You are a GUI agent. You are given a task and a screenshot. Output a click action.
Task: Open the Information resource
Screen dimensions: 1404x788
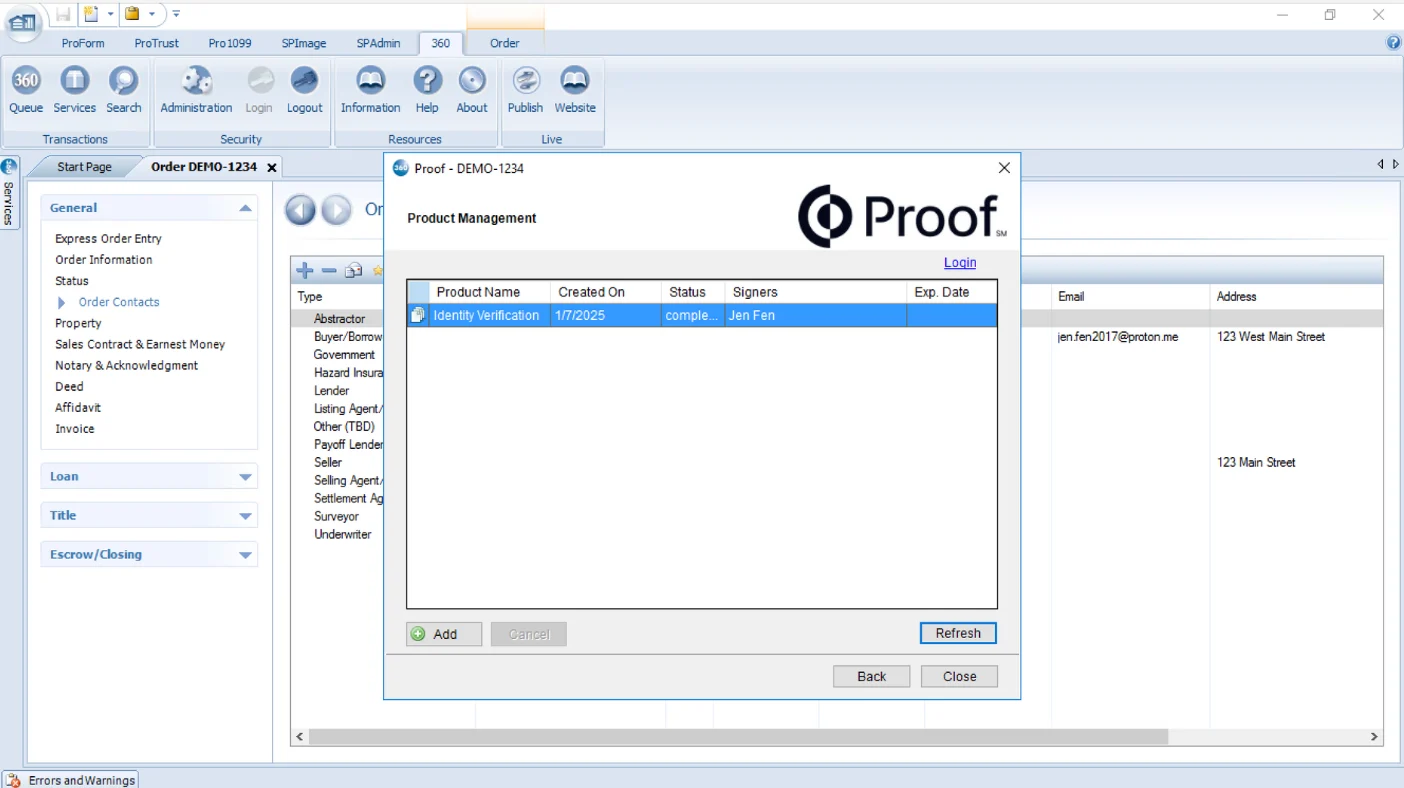point(371,90)
